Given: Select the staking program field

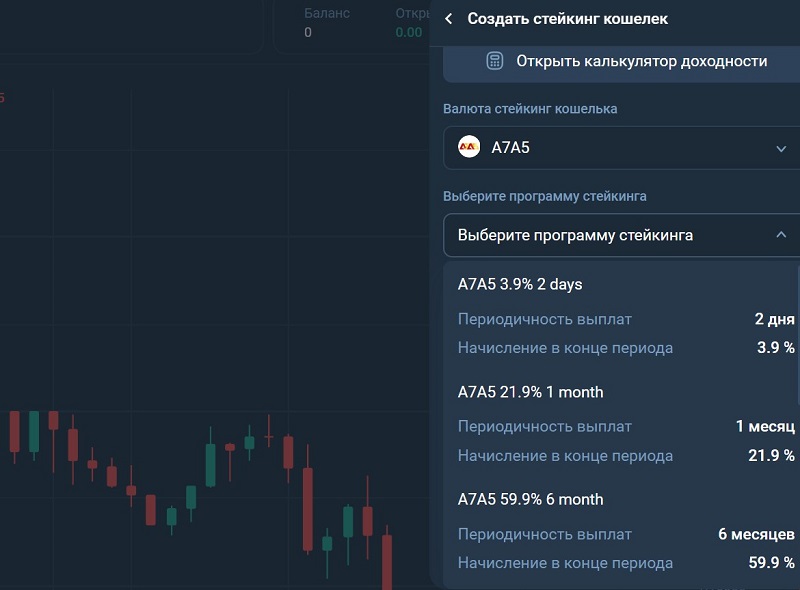Looking at the screenshot, I should coord(621,235).
